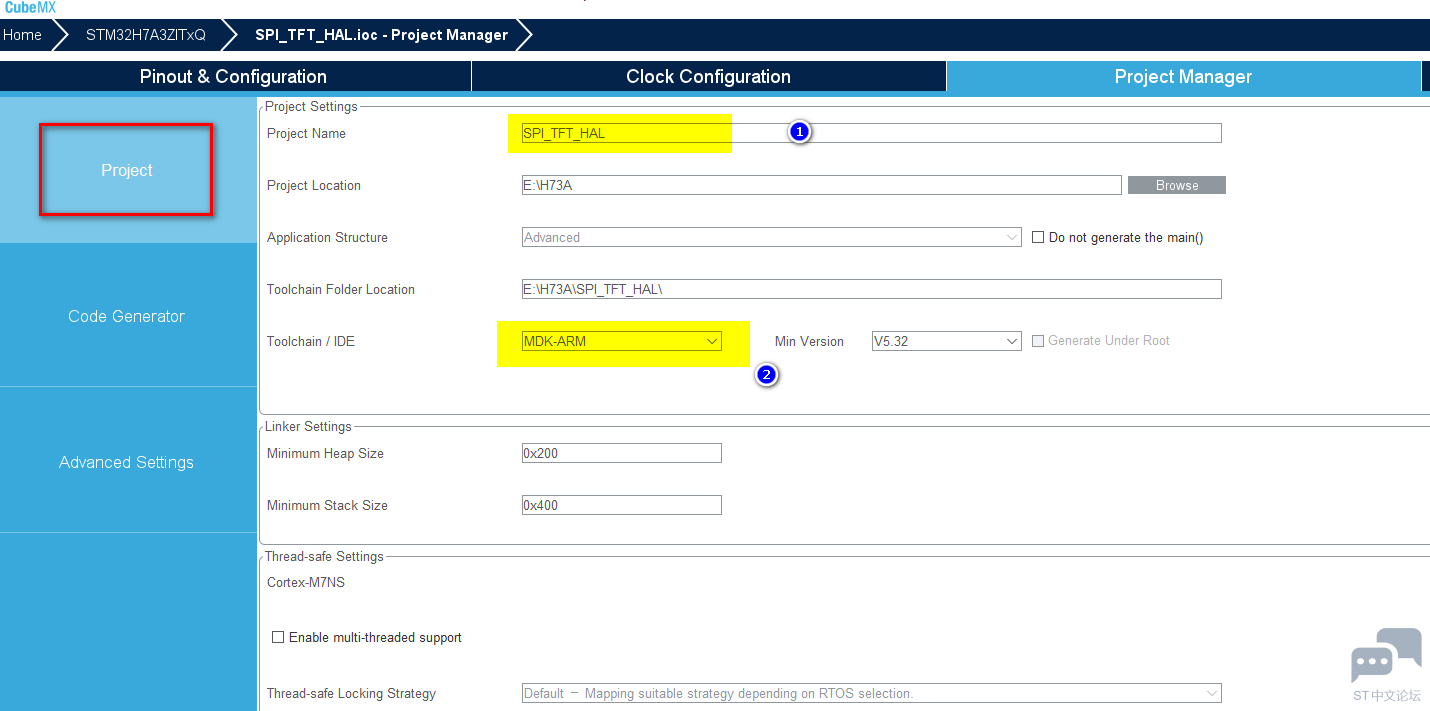Click the Minimum Stack Size field
This screenshot has height=711, width=1430.
pos(621,505)
